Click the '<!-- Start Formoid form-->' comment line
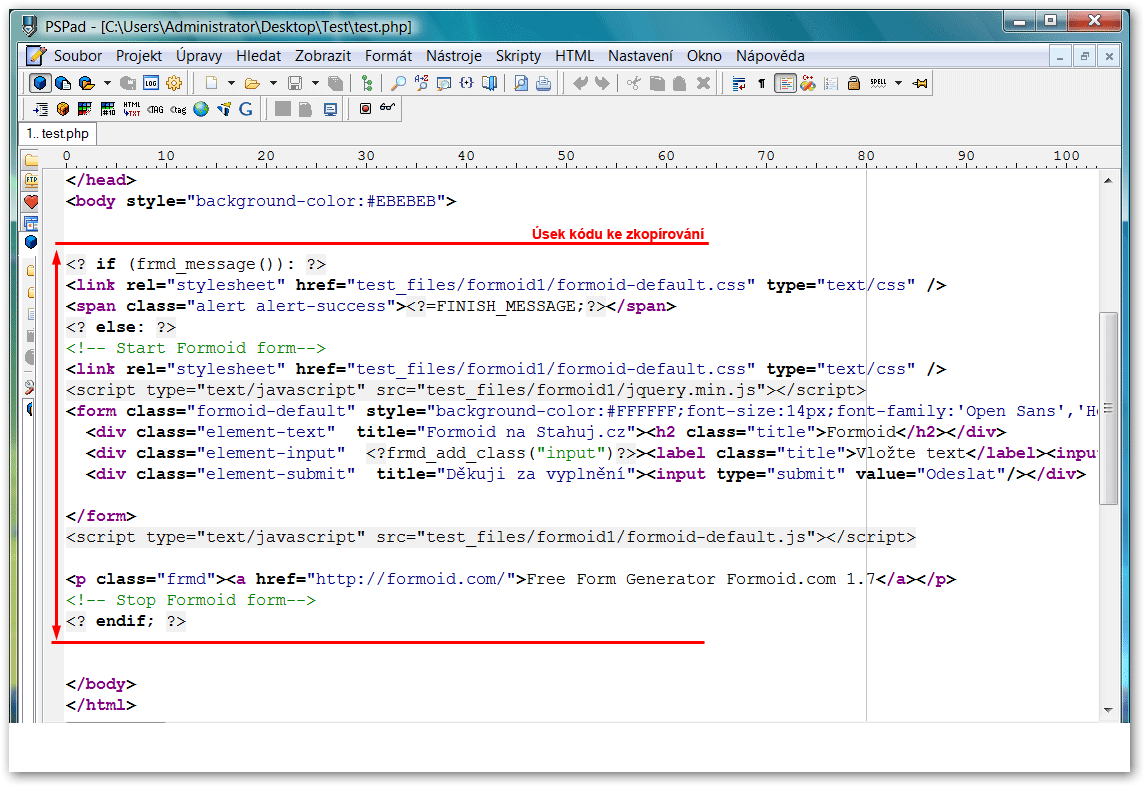Image resolution: width=1144 pixels, height=786 pixels. (196, 348)
